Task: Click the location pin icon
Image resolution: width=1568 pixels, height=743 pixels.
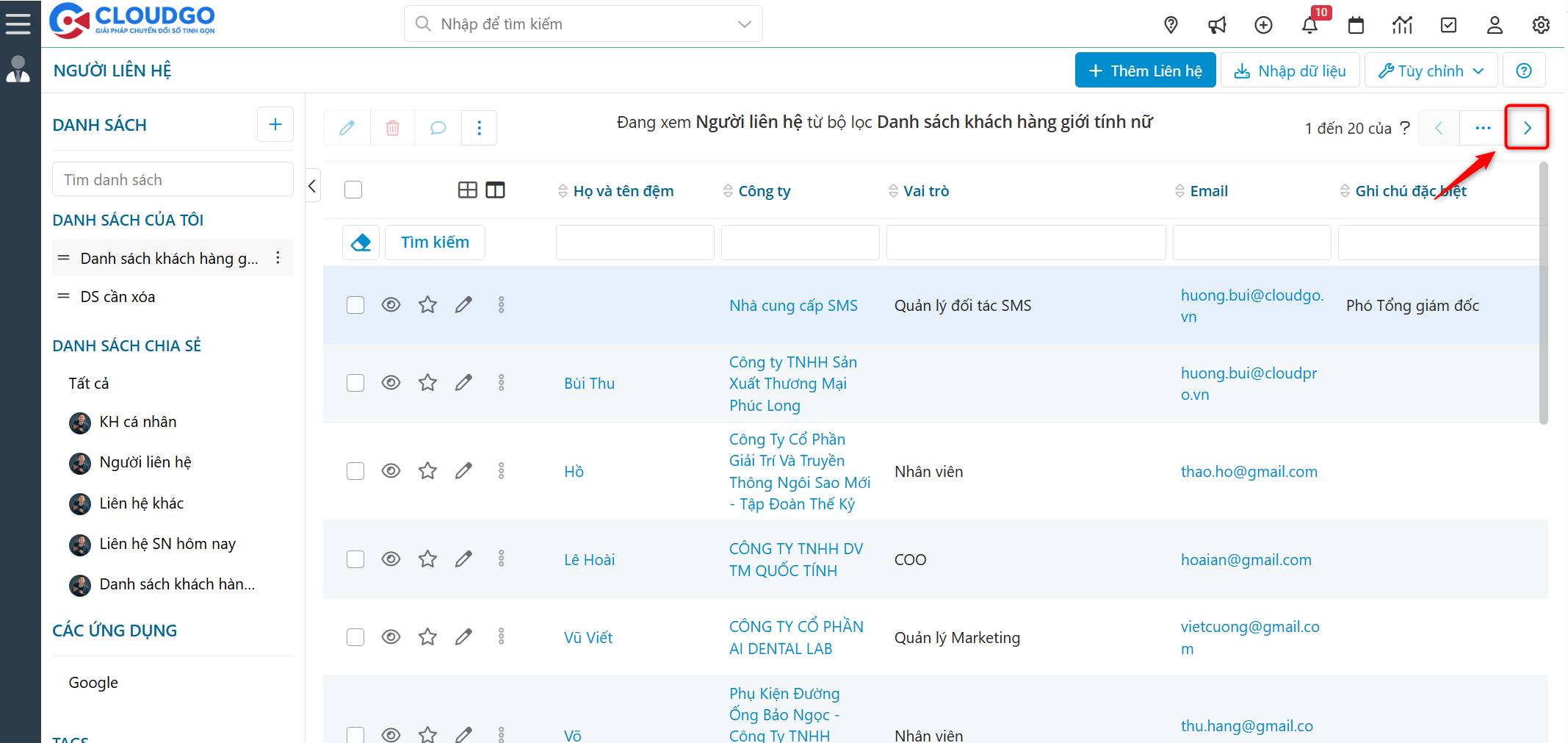Action: (x=1171, y=26)
